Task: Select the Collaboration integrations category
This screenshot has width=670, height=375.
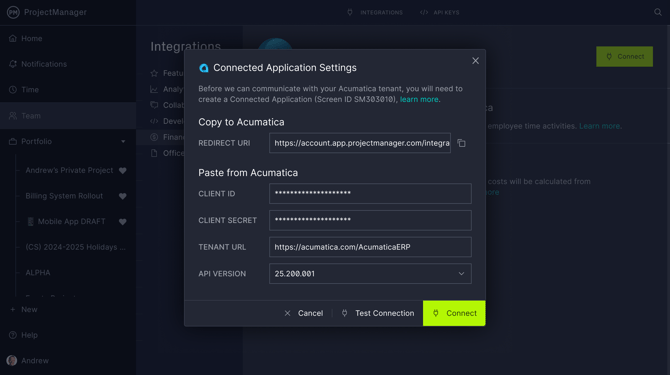Action: tap(168, 105)
